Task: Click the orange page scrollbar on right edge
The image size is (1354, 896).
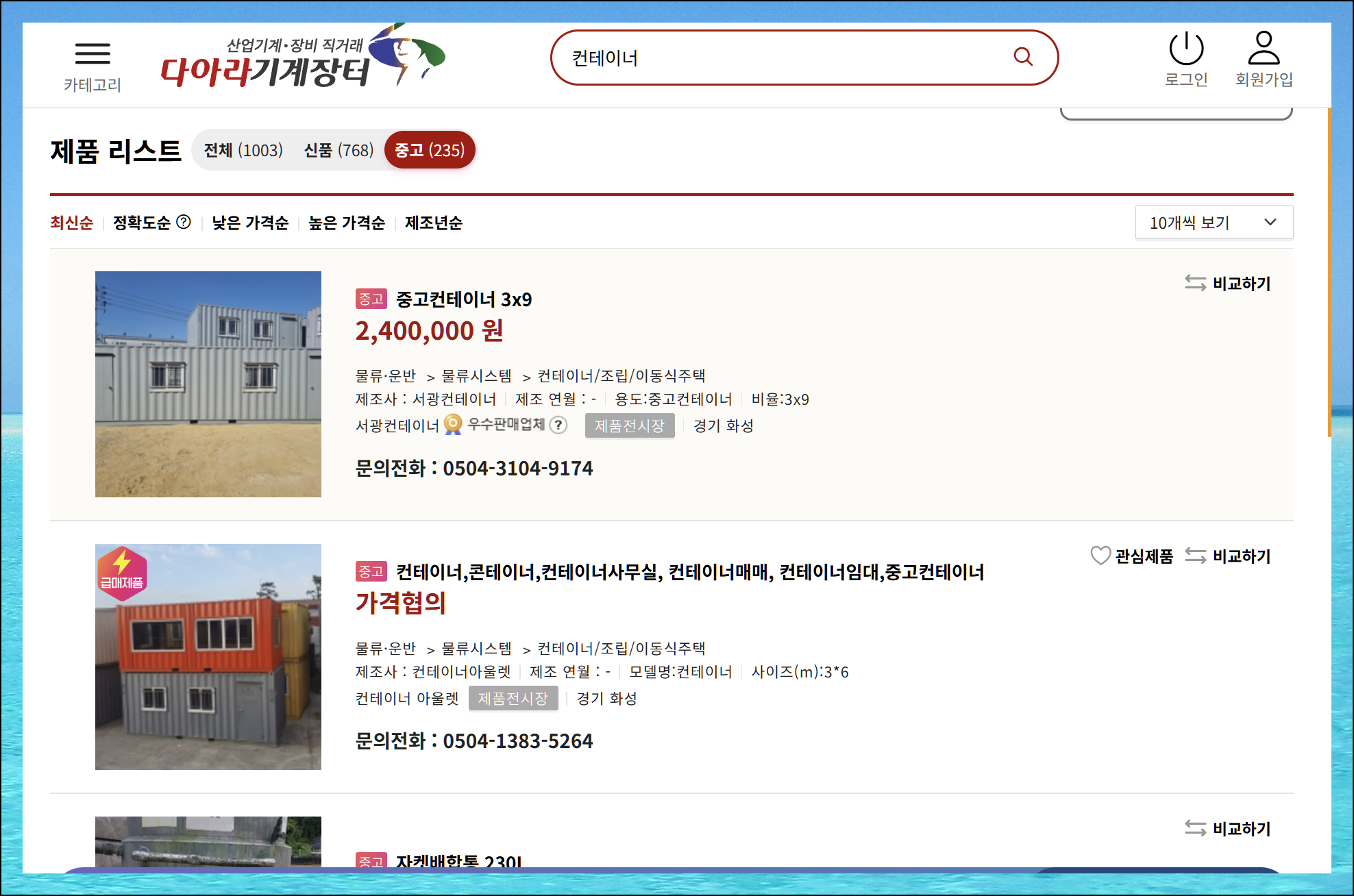Action: [x=1329, y=274]
